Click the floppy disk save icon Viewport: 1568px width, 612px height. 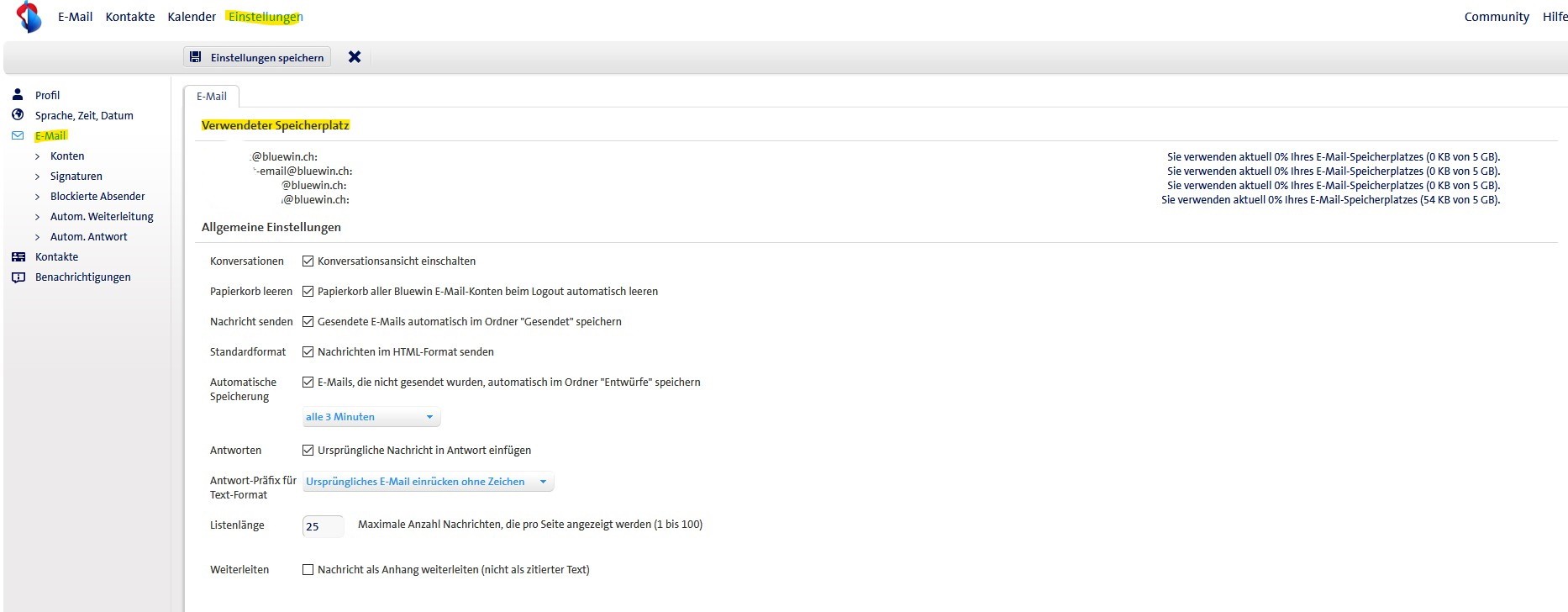196,57
